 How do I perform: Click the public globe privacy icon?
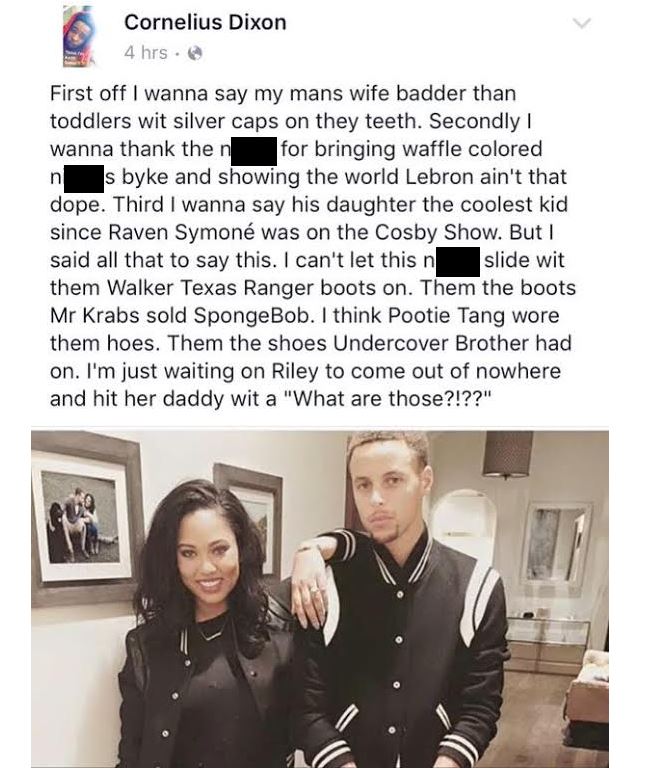pyautogui.click(x=195, y=53)
